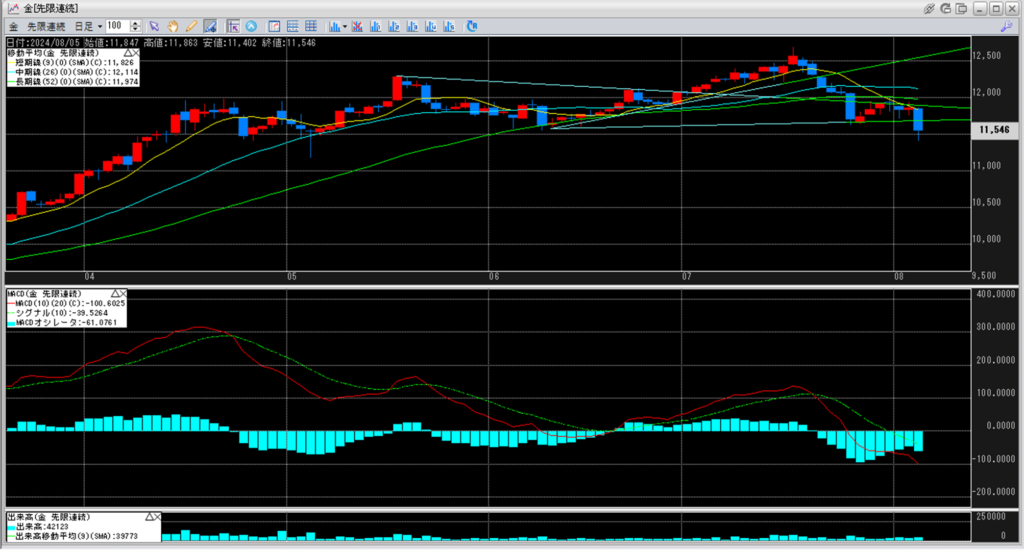The height and width of the screenshot is (550, 1024).
Task: Close the volume (出来高) legend box
Action: 155,517
